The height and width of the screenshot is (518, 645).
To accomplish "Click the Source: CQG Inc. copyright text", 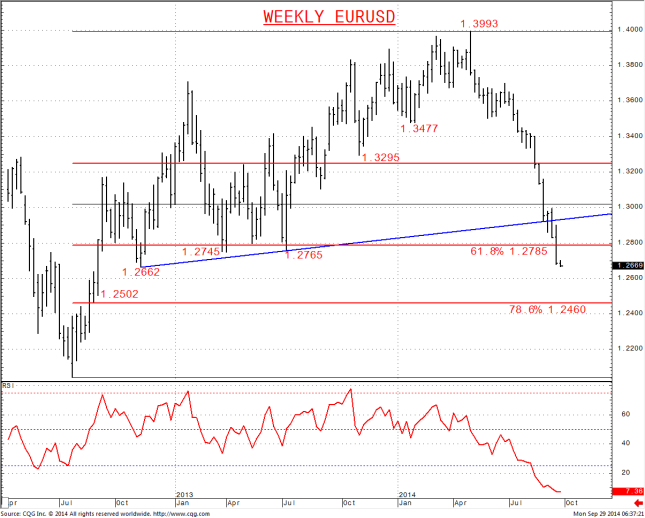I will point(77,514).
